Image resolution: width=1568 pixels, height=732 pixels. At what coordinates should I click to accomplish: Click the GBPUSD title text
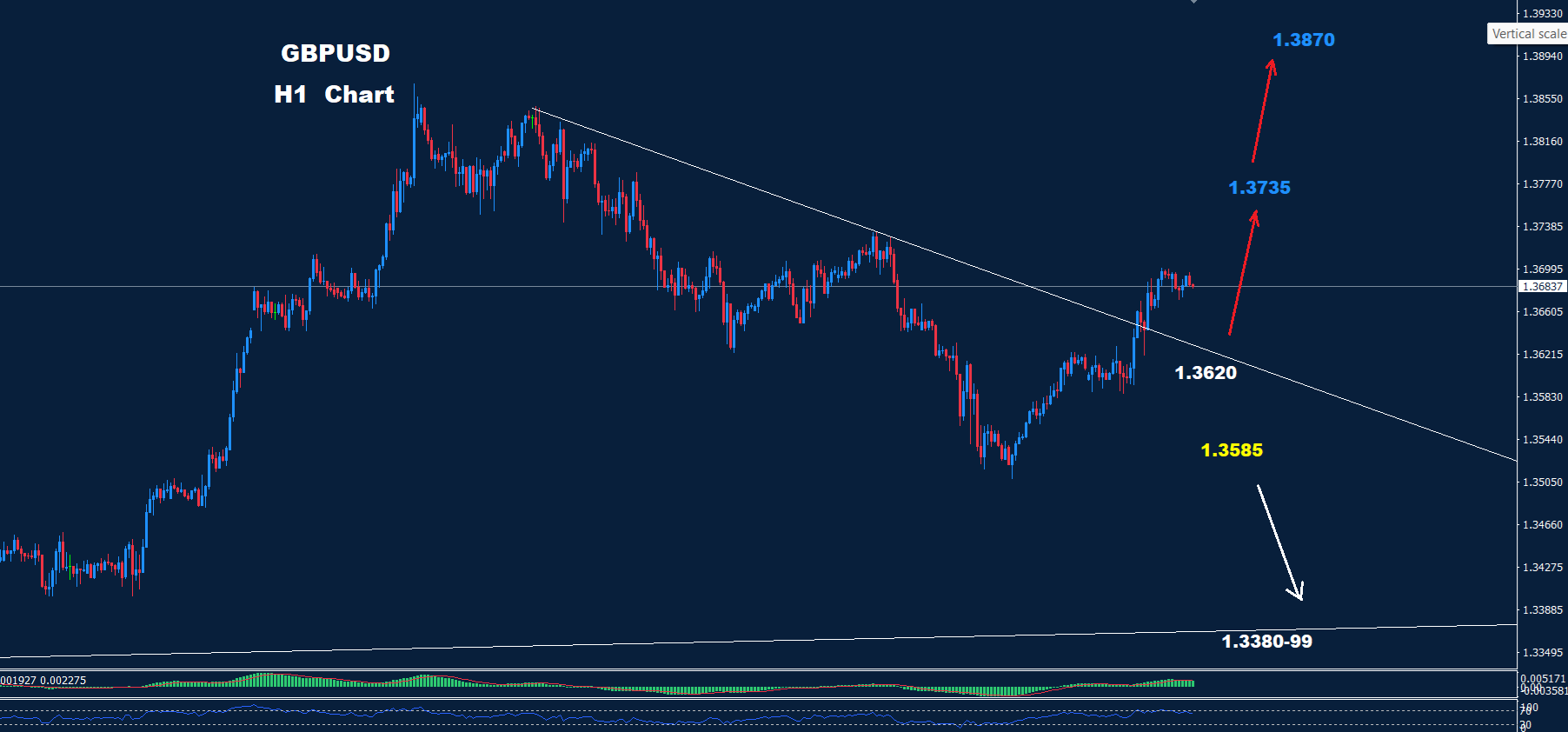[x=336, y=53]
